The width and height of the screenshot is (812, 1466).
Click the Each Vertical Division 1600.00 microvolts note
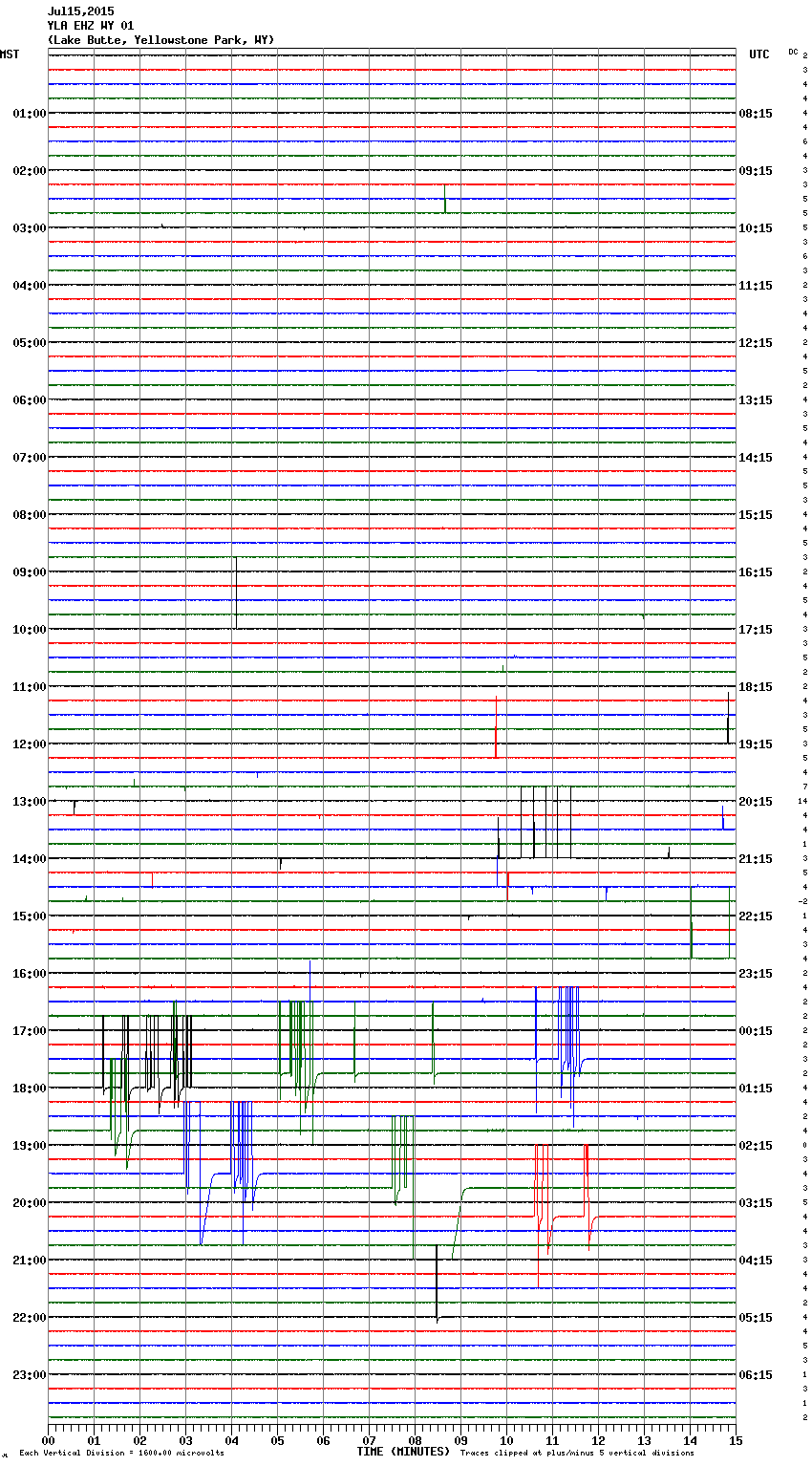(121, 1454)
